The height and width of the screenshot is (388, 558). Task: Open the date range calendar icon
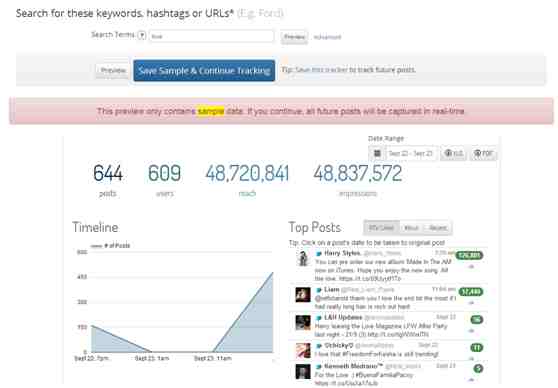377,153
